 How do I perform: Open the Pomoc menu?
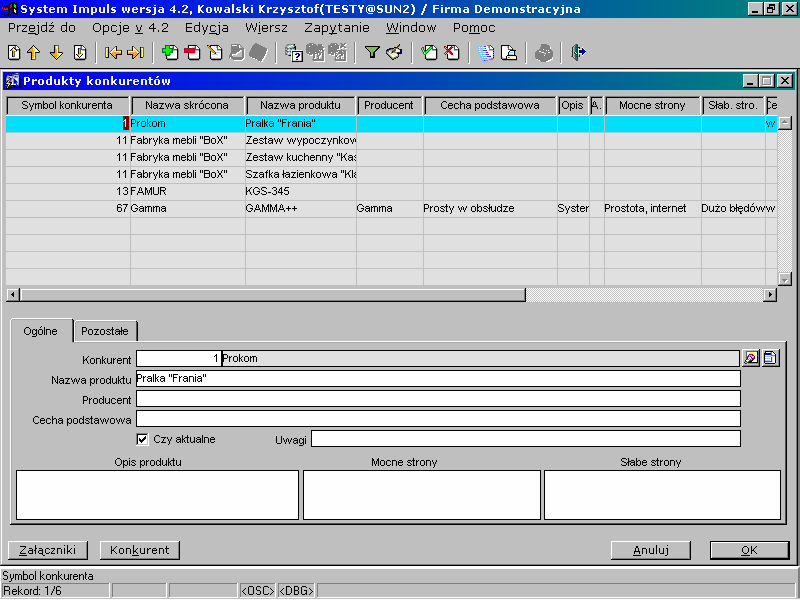474,28
